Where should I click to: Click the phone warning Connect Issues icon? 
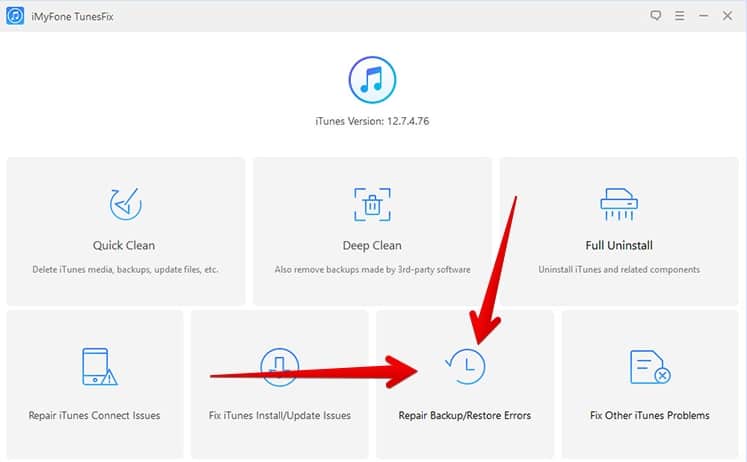tap(99, 366)
